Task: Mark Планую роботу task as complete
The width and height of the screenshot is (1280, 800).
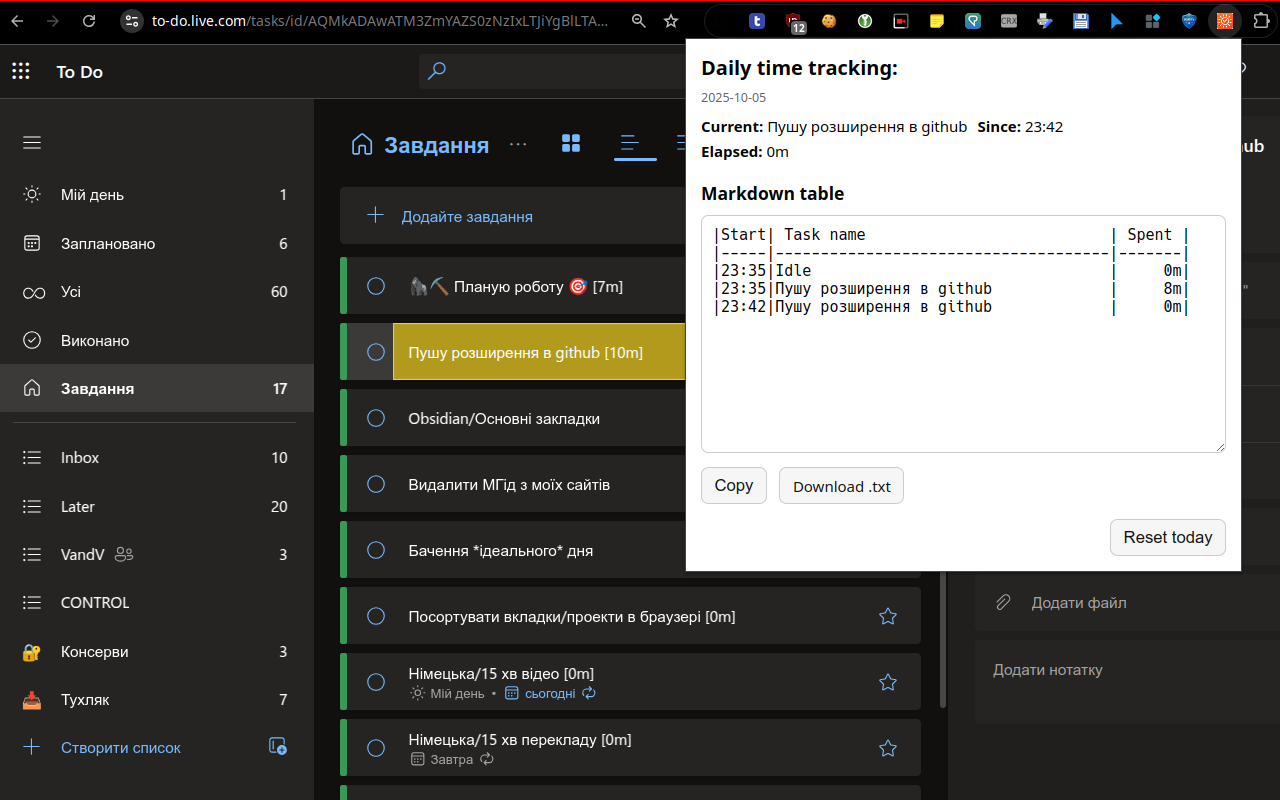Action: (376, 287)
